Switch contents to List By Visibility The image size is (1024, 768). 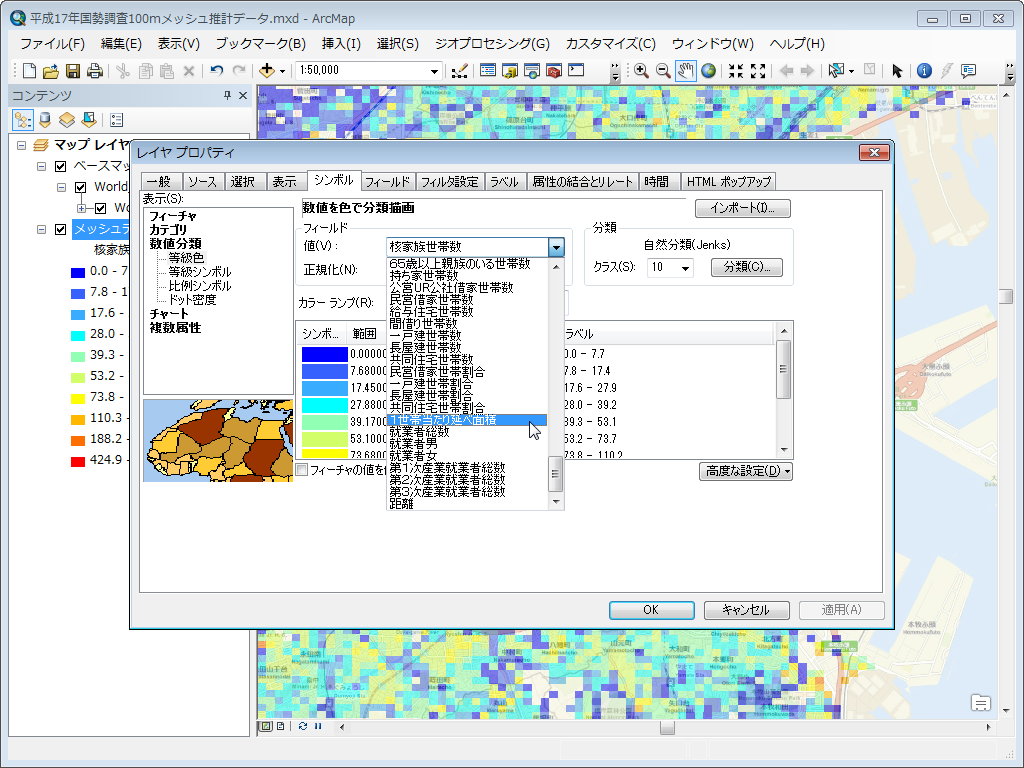pos(67,120)
